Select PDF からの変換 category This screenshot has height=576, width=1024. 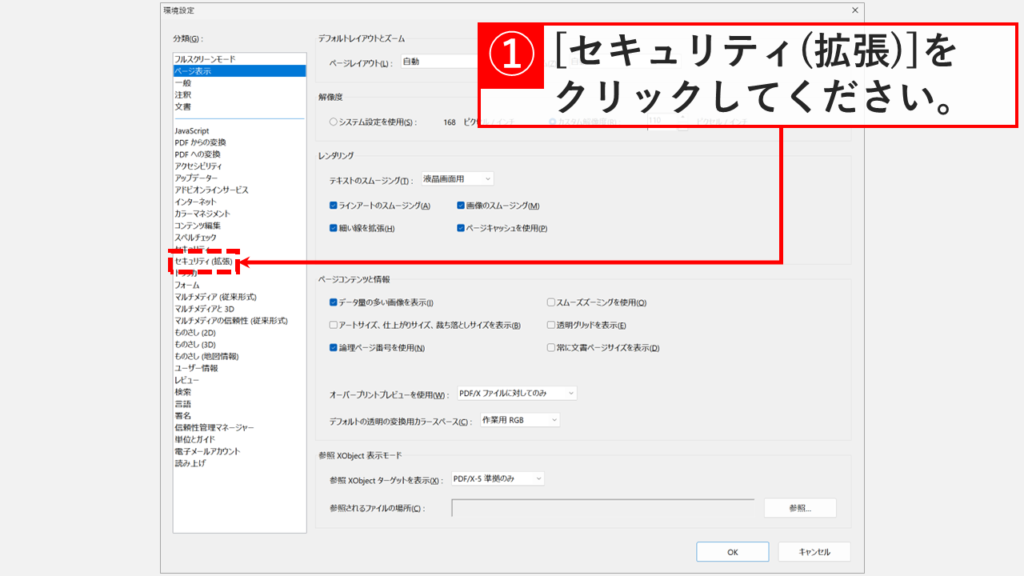tap(200, 142)
